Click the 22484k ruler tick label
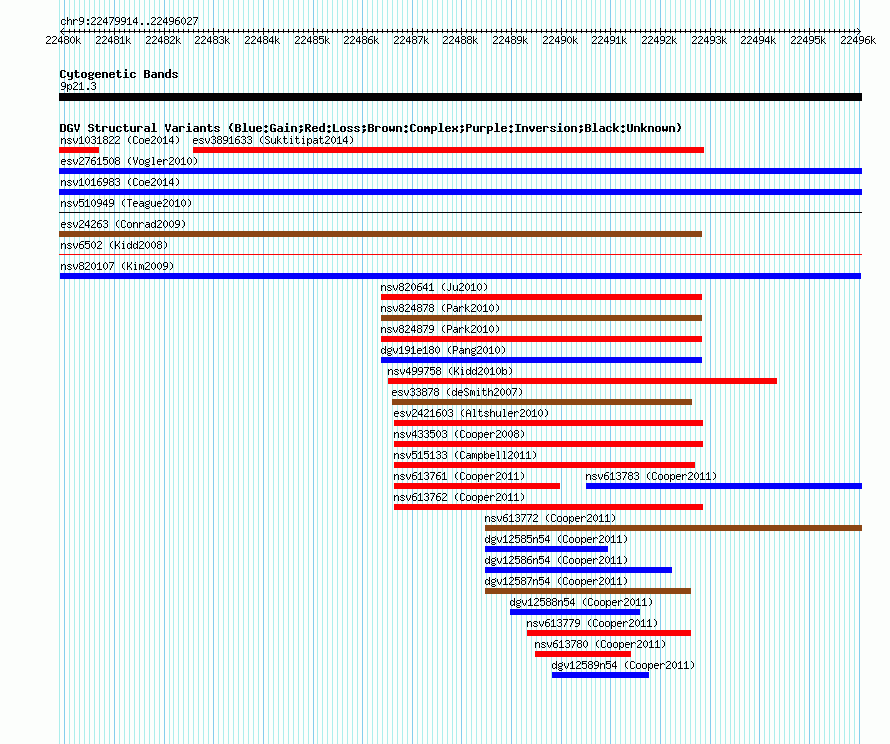890x744 pixels. 262,40
